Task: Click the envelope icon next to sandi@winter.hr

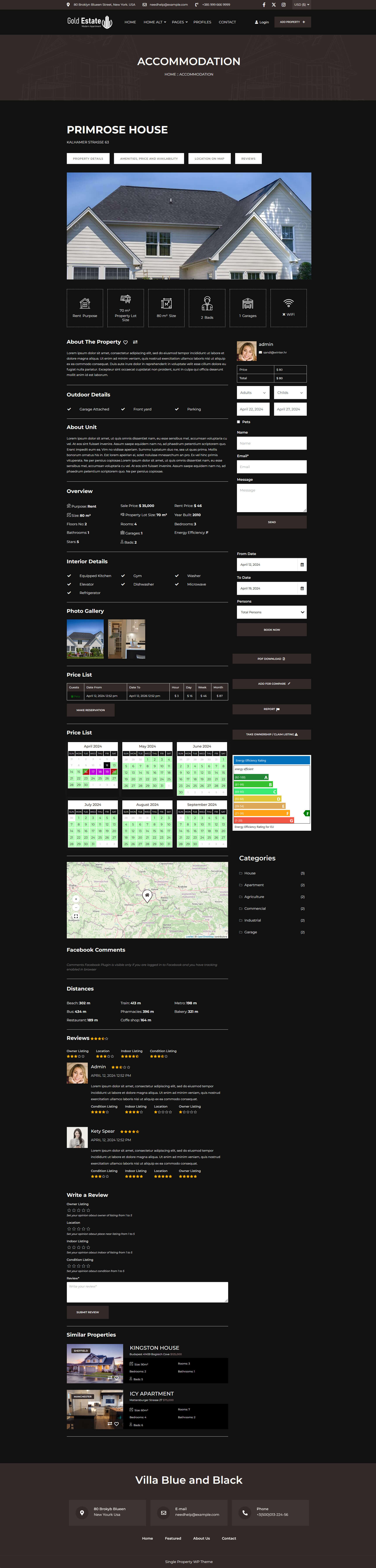Action: [260, 352]
